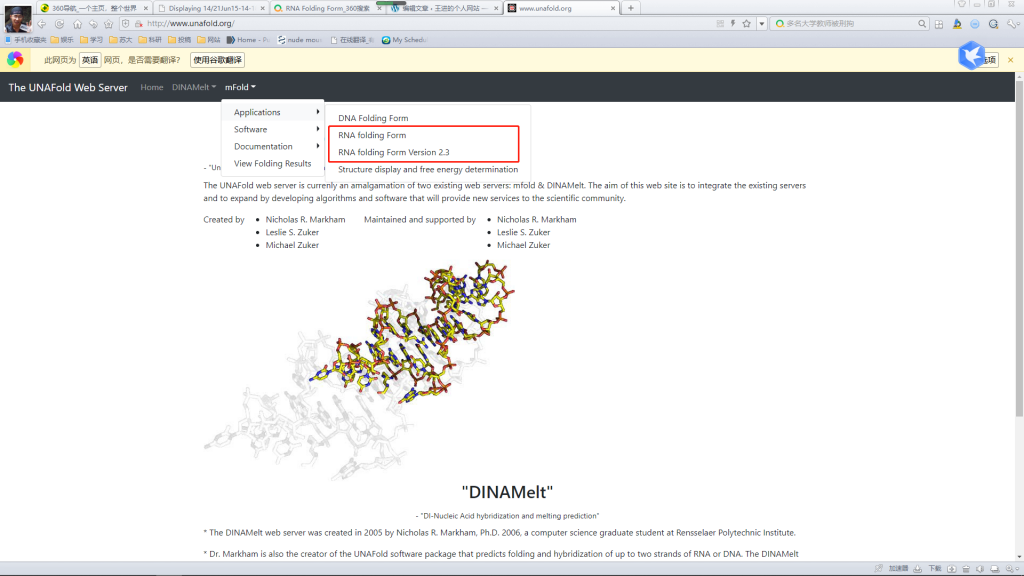Screen dimensions: 1024x576
Task: Expand the mFold dropdown menu
Action: 240,87
